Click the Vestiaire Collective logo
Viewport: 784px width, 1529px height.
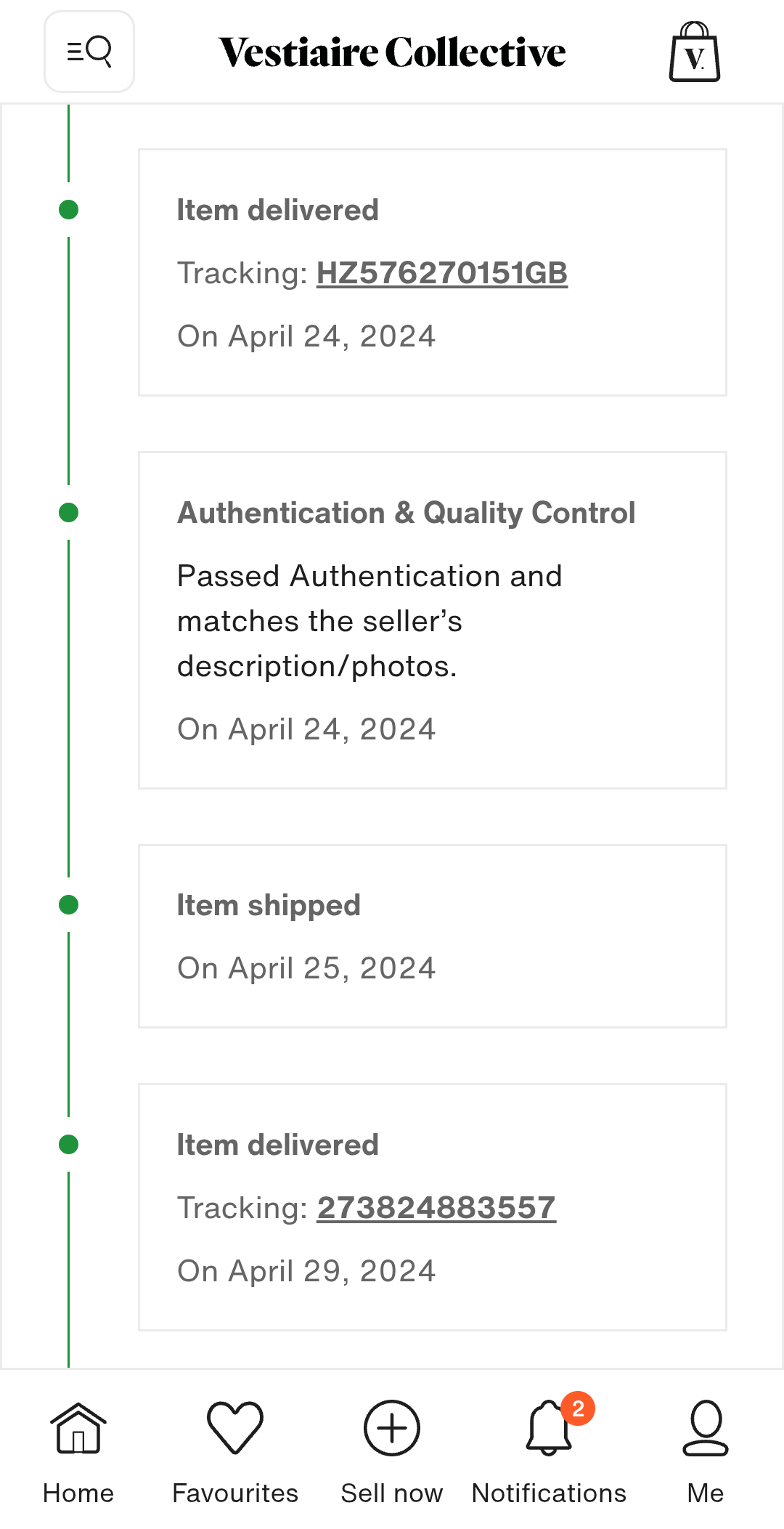[392, 52]
